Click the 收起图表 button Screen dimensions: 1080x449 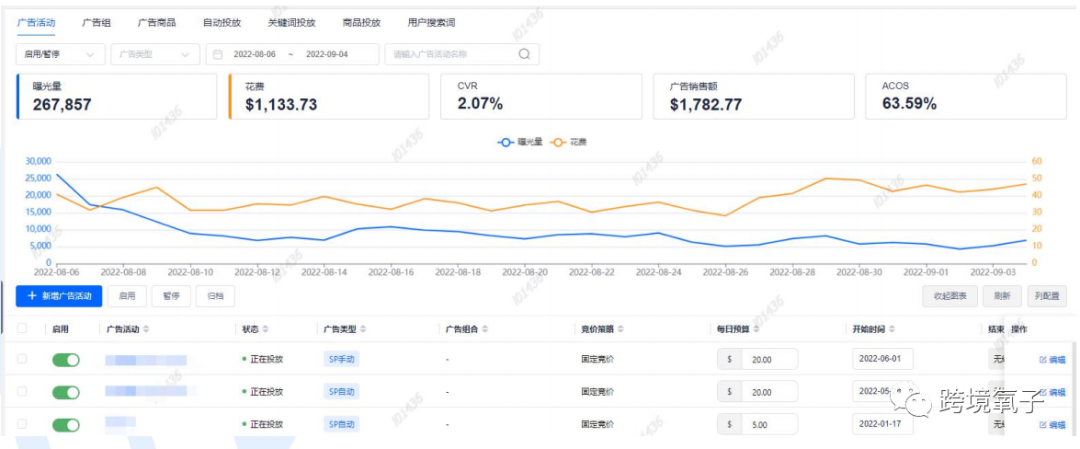point(950,296)
